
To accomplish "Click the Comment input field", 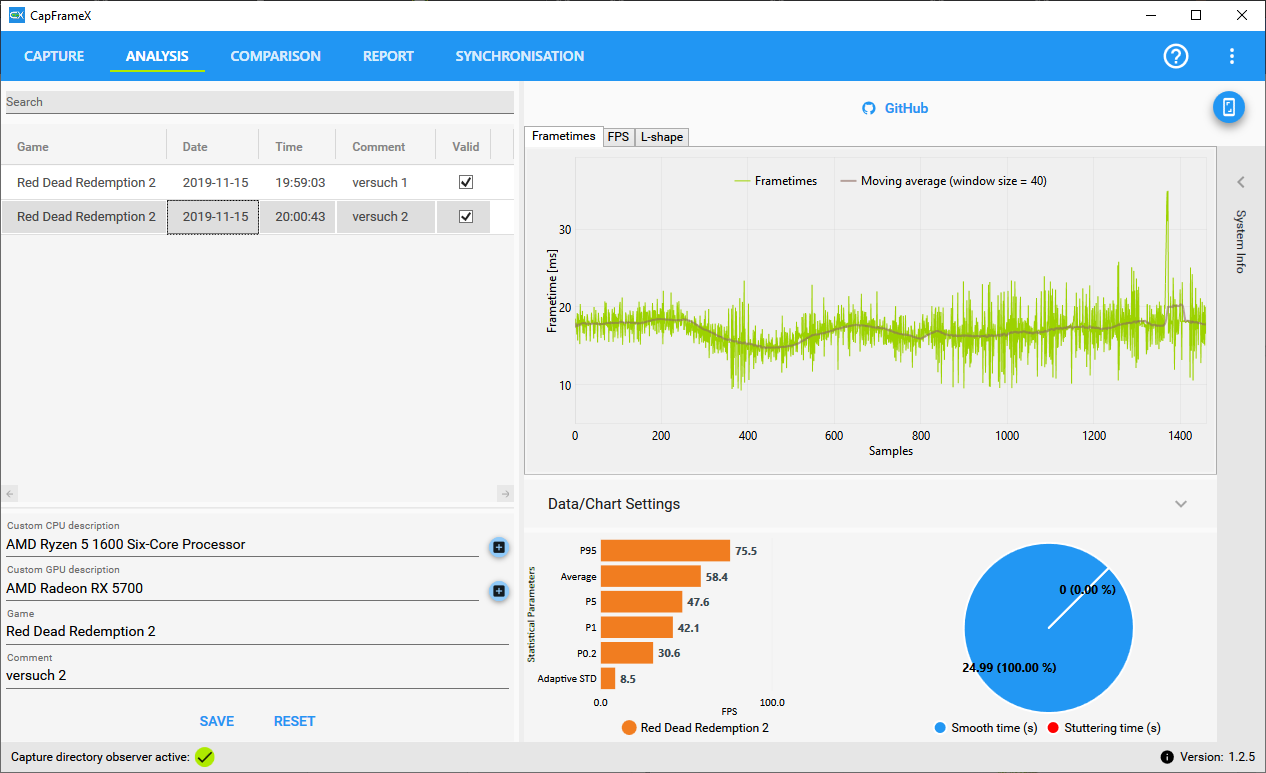I will pyautogui.click(x=257, y=676).
